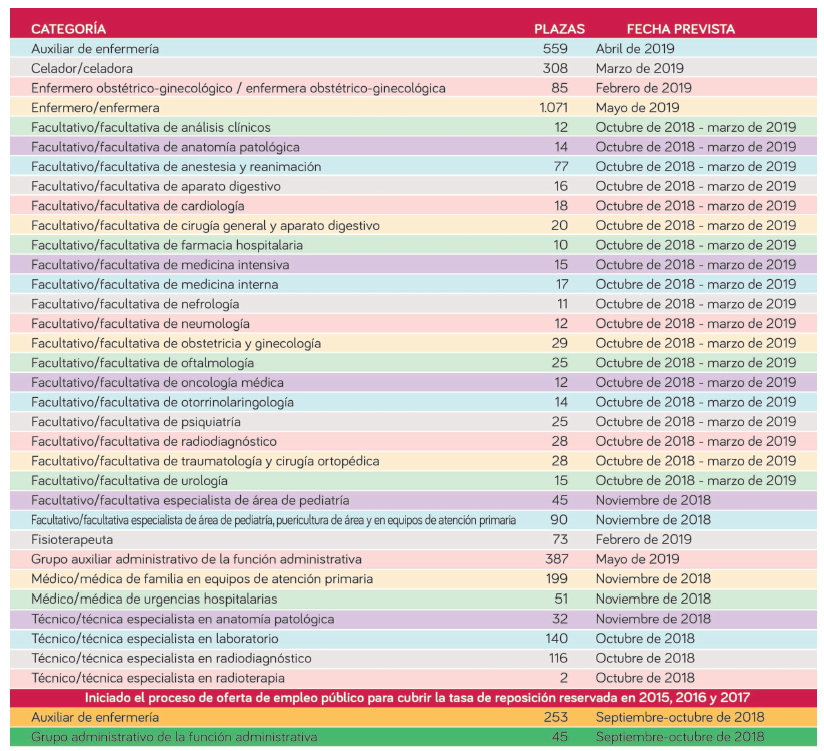Click 'Facultativo/facultativa de obstetricia y ginecología'
This screenshot has width=824, height=751.
[x=176, y=343]
